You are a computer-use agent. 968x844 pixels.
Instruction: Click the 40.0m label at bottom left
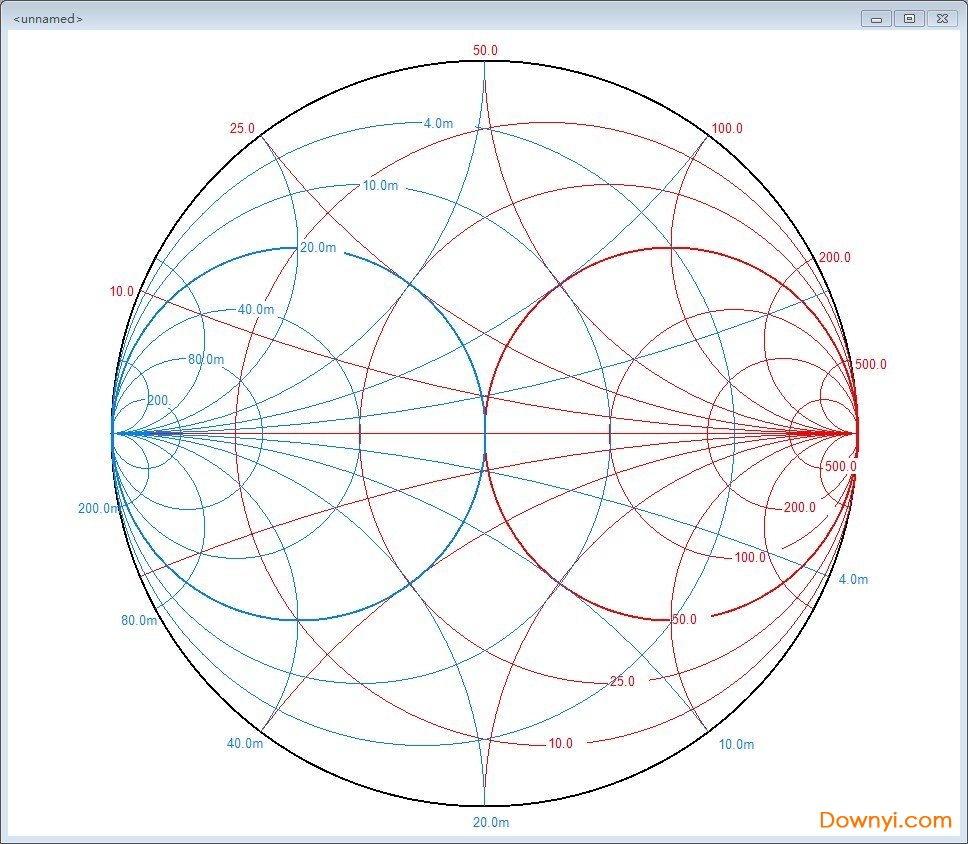click(x=243, y=744)
